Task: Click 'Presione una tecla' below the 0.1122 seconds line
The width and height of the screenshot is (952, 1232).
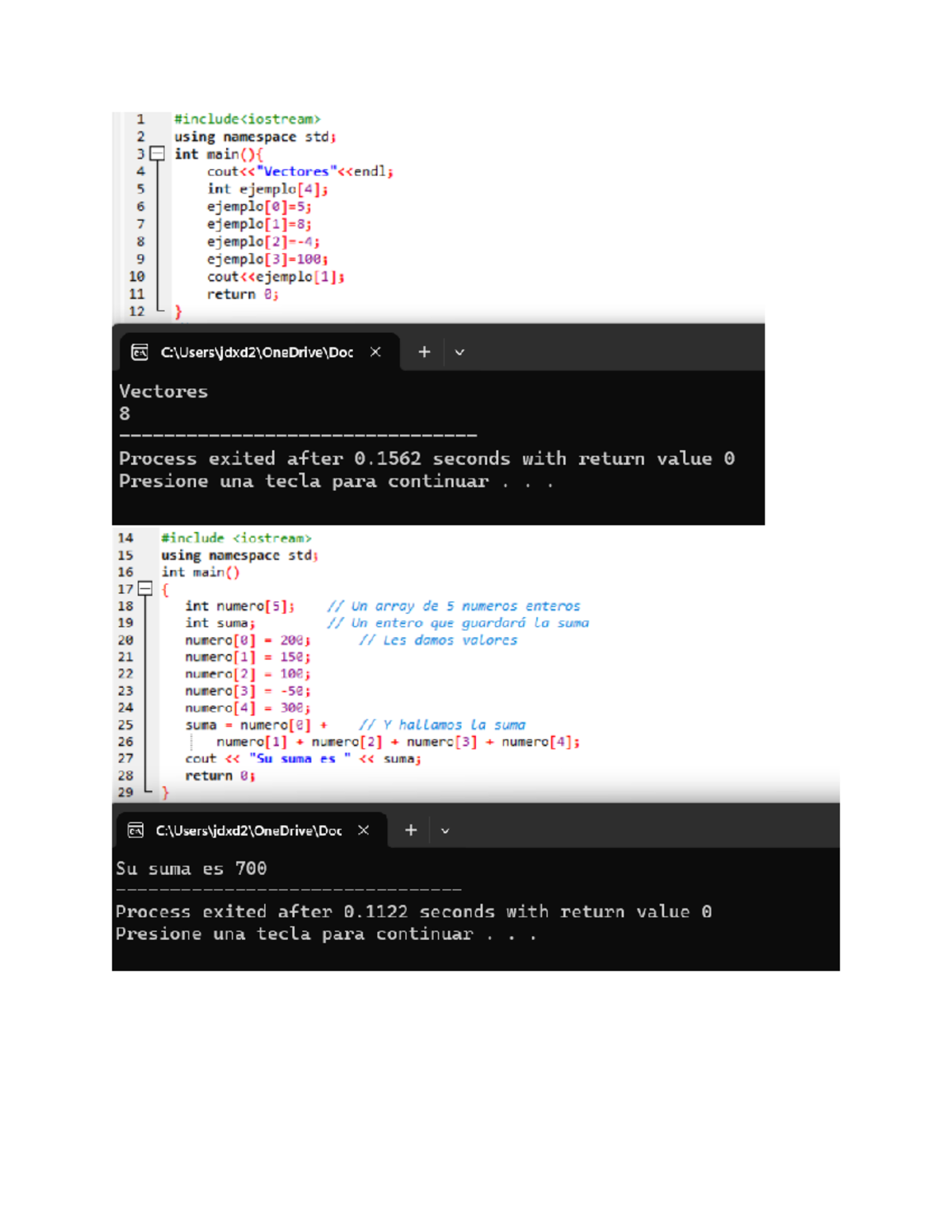Action: tap(326, 934)
